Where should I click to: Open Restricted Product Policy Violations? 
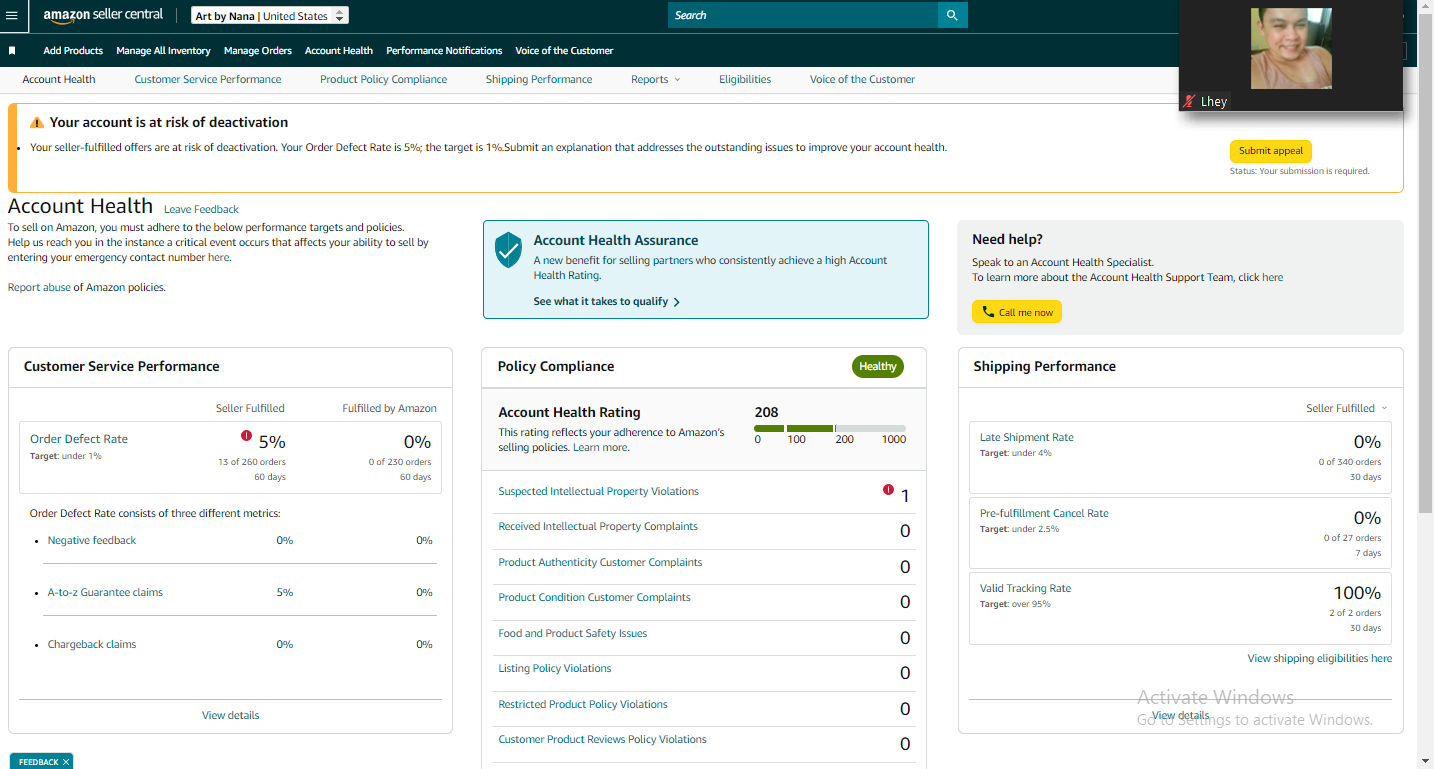point(583,704)
